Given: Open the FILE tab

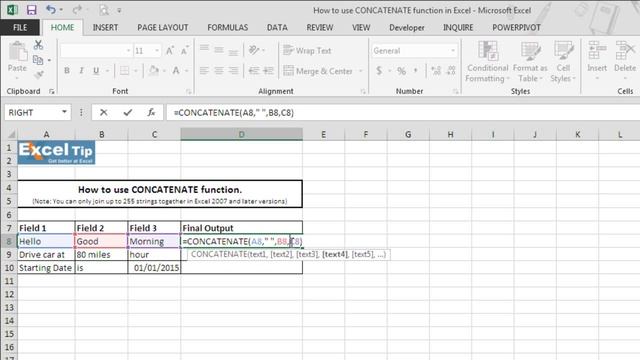Looking at the screenshot, I should [x=20, y=27].
